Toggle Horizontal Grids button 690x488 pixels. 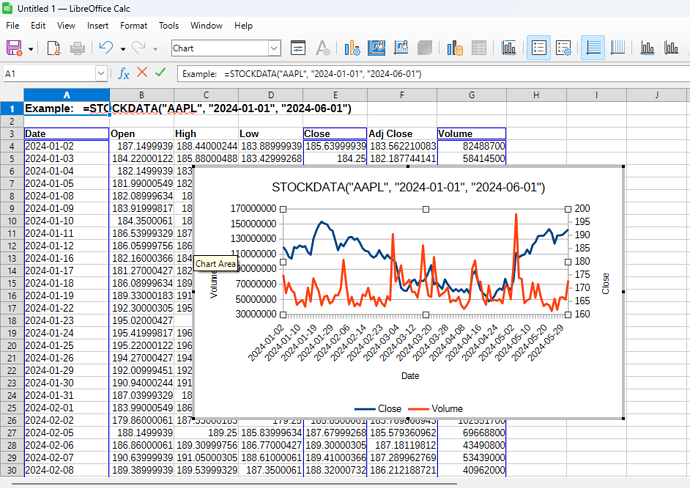tap(593, 48)
